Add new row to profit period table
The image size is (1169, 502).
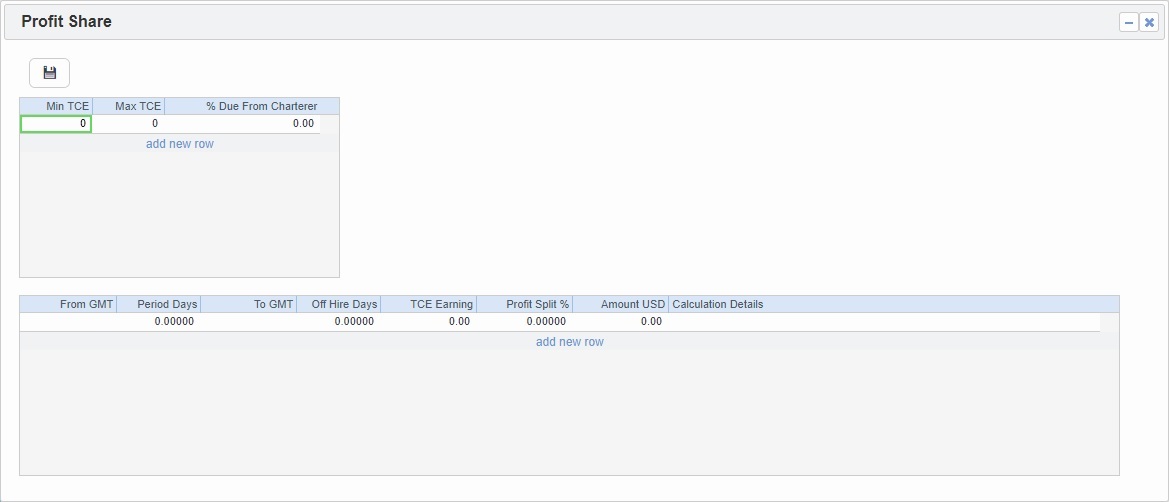click(x=569, y=342)
